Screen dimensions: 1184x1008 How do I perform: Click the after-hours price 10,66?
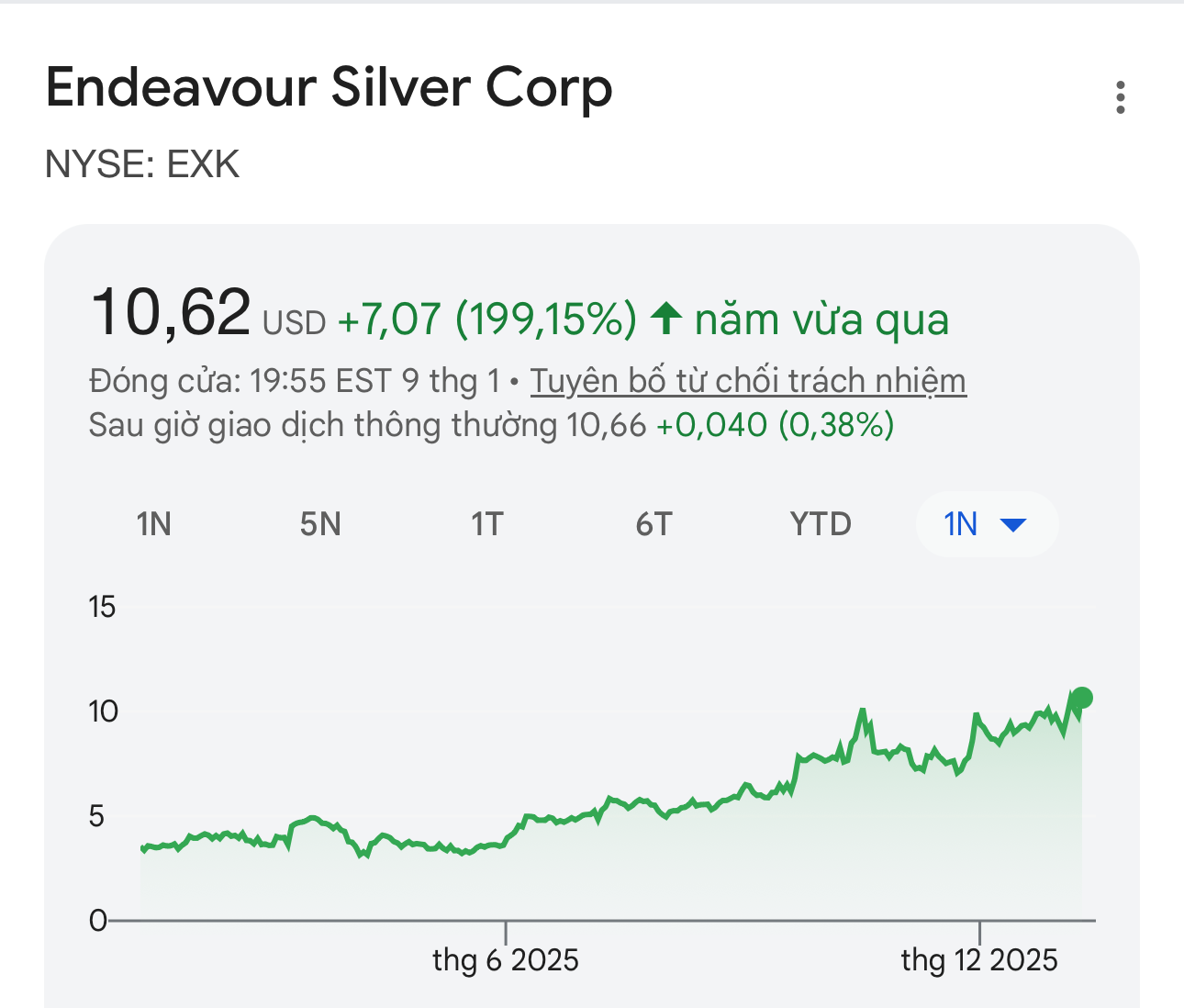[606, 426]
